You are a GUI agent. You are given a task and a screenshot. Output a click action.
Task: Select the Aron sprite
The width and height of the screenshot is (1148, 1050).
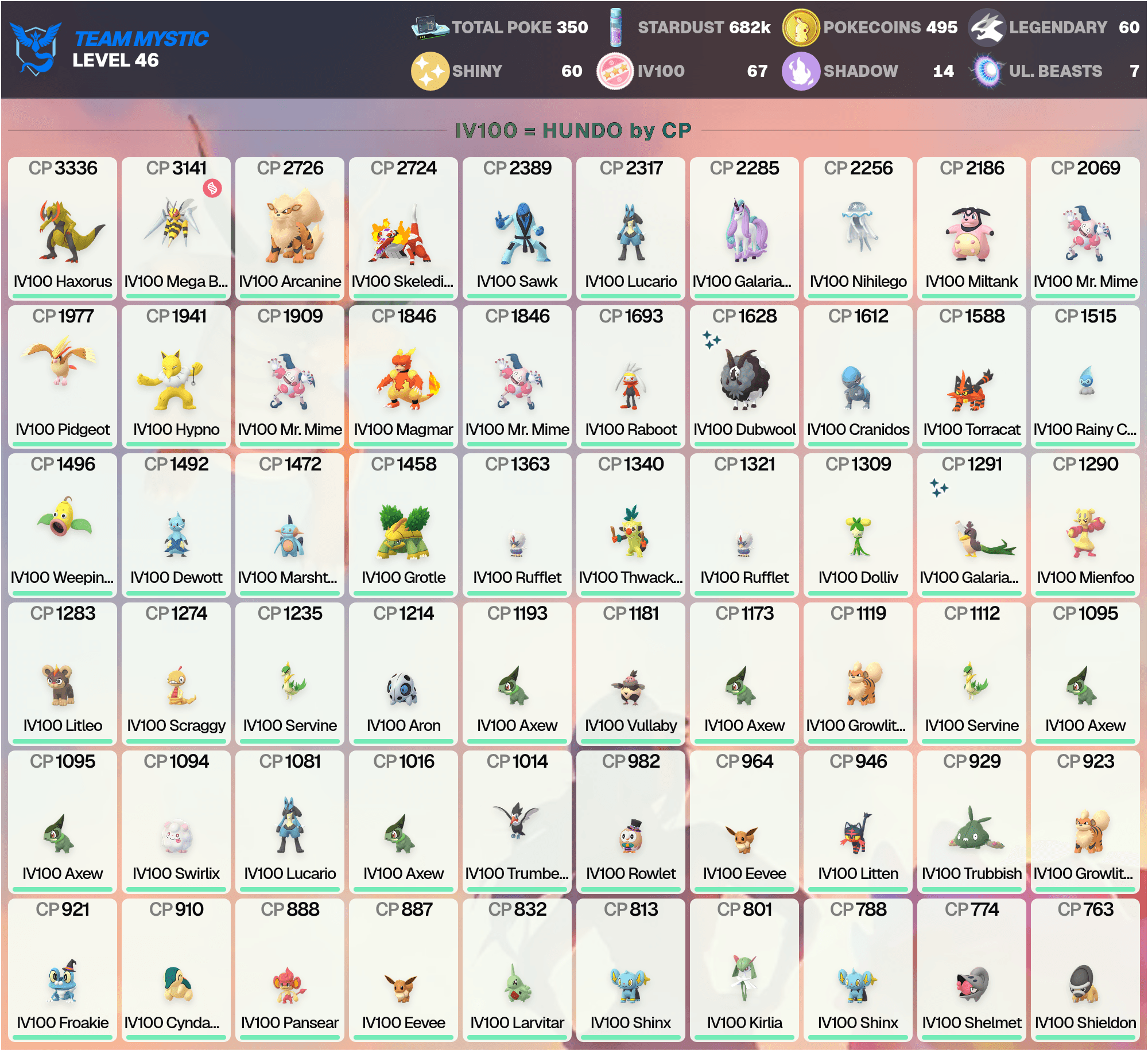tap(402, 689)
